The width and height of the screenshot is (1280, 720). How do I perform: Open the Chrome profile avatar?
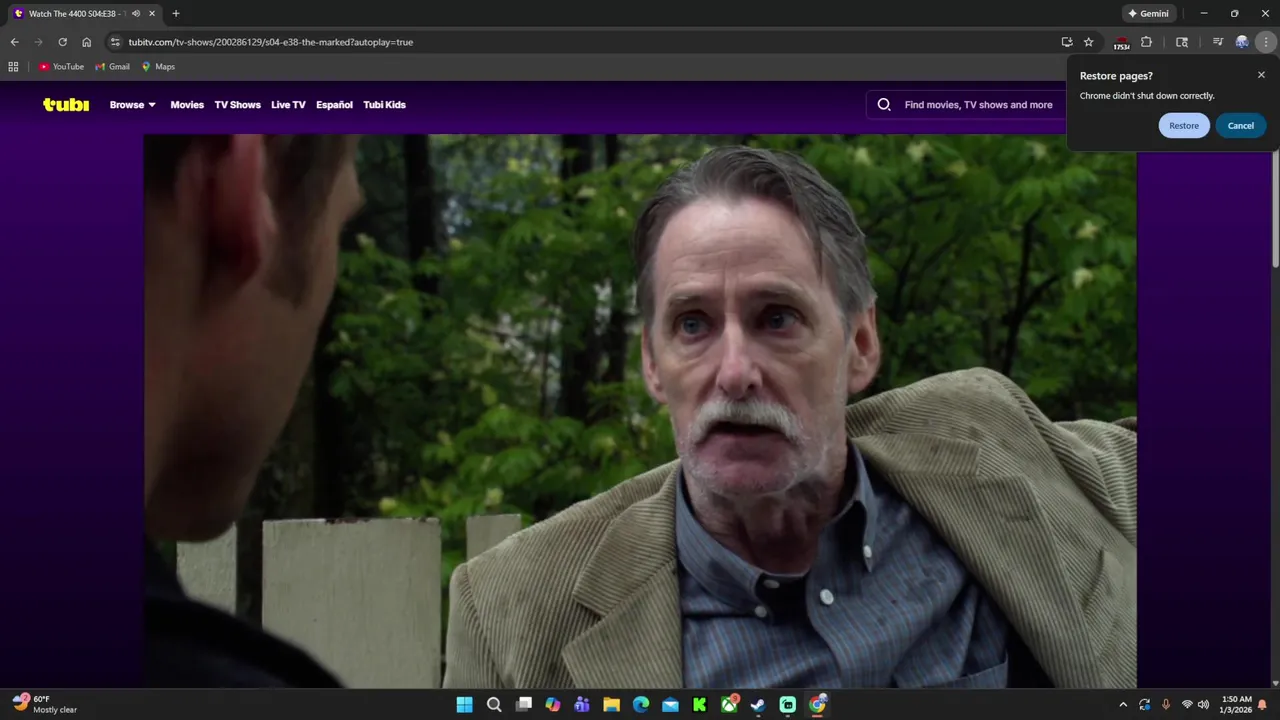(1242, 42)
